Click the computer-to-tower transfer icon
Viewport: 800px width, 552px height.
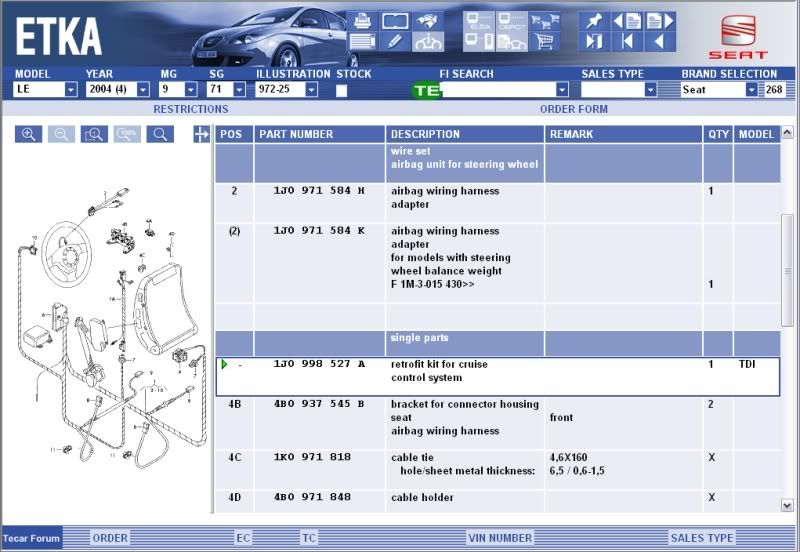[x=479, y=42]
